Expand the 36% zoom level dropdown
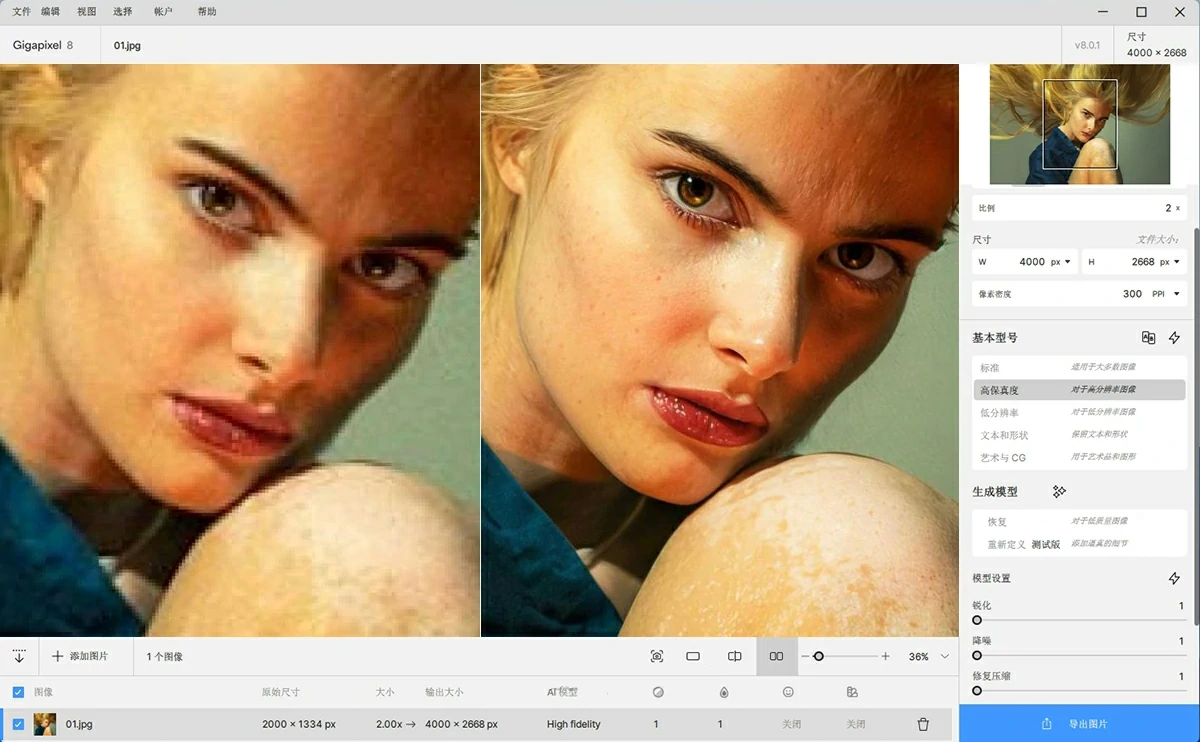 point(945,656)
